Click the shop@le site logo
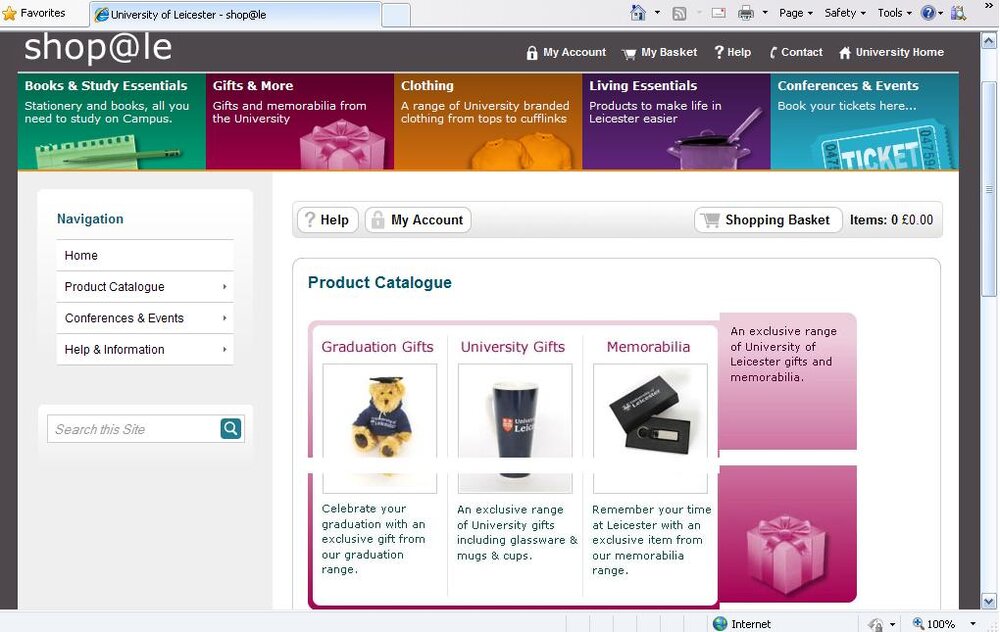The height and width of the screenshot is (632, 1000). tap(98, 47)
